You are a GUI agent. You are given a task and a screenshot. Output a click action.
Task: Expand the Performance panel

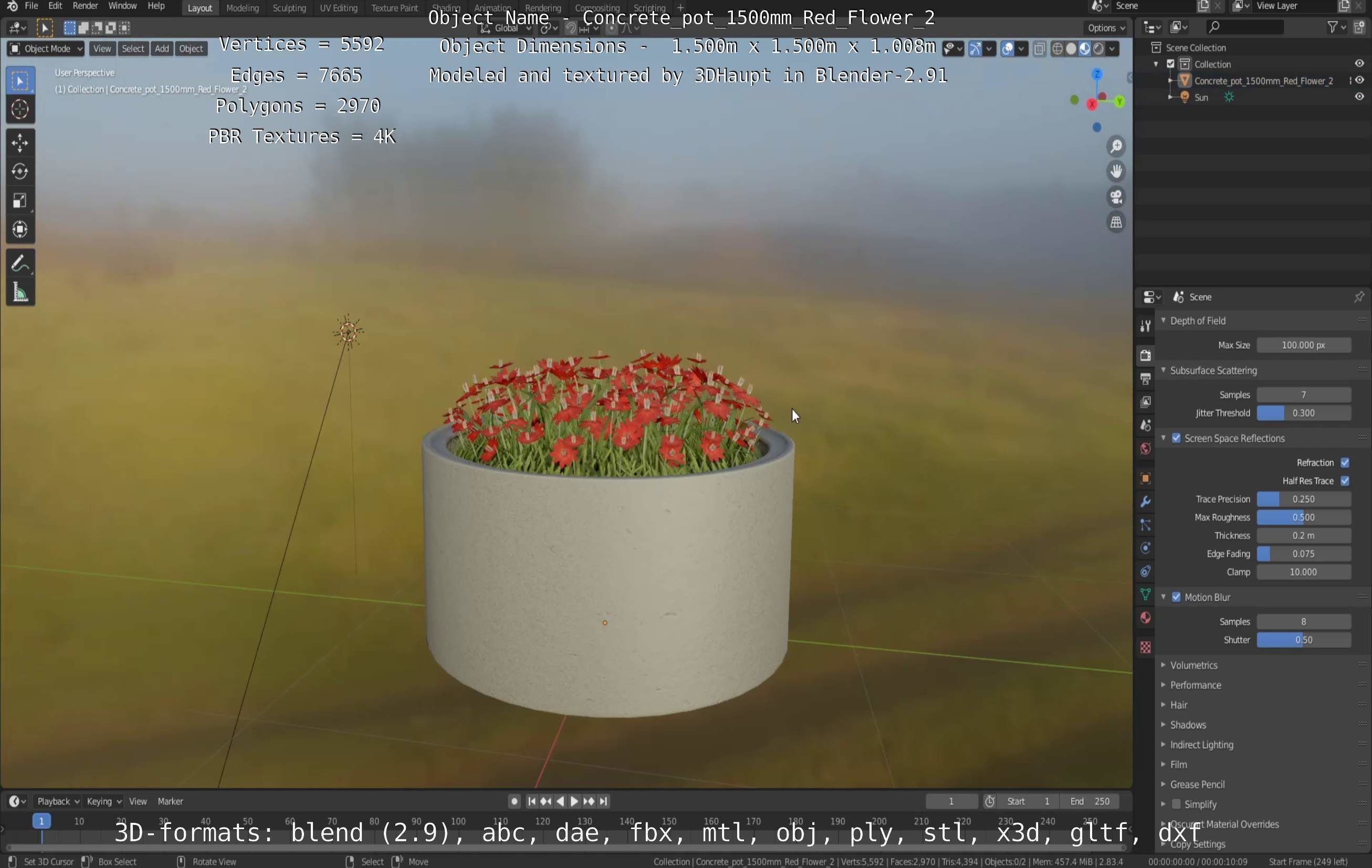[x=1195, y=685]
